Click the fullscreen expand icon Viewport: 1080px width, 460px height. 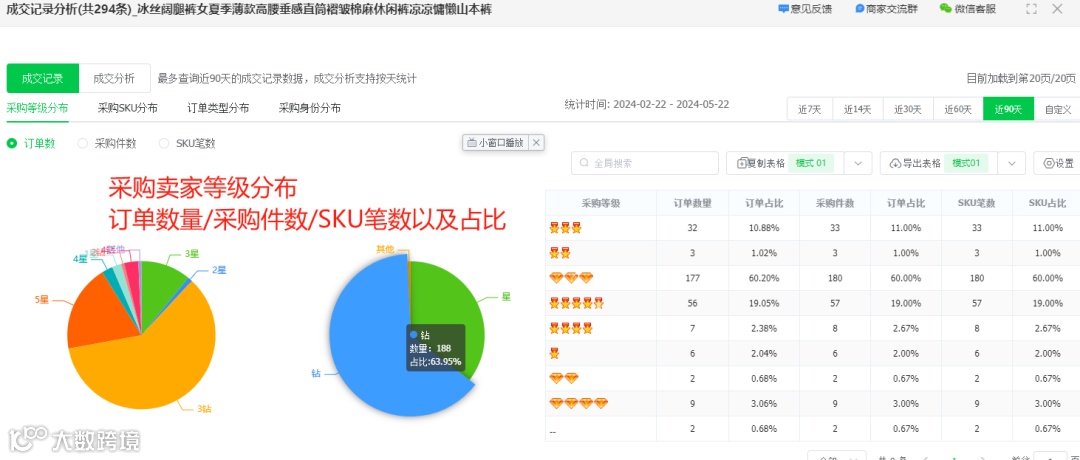1031,9
